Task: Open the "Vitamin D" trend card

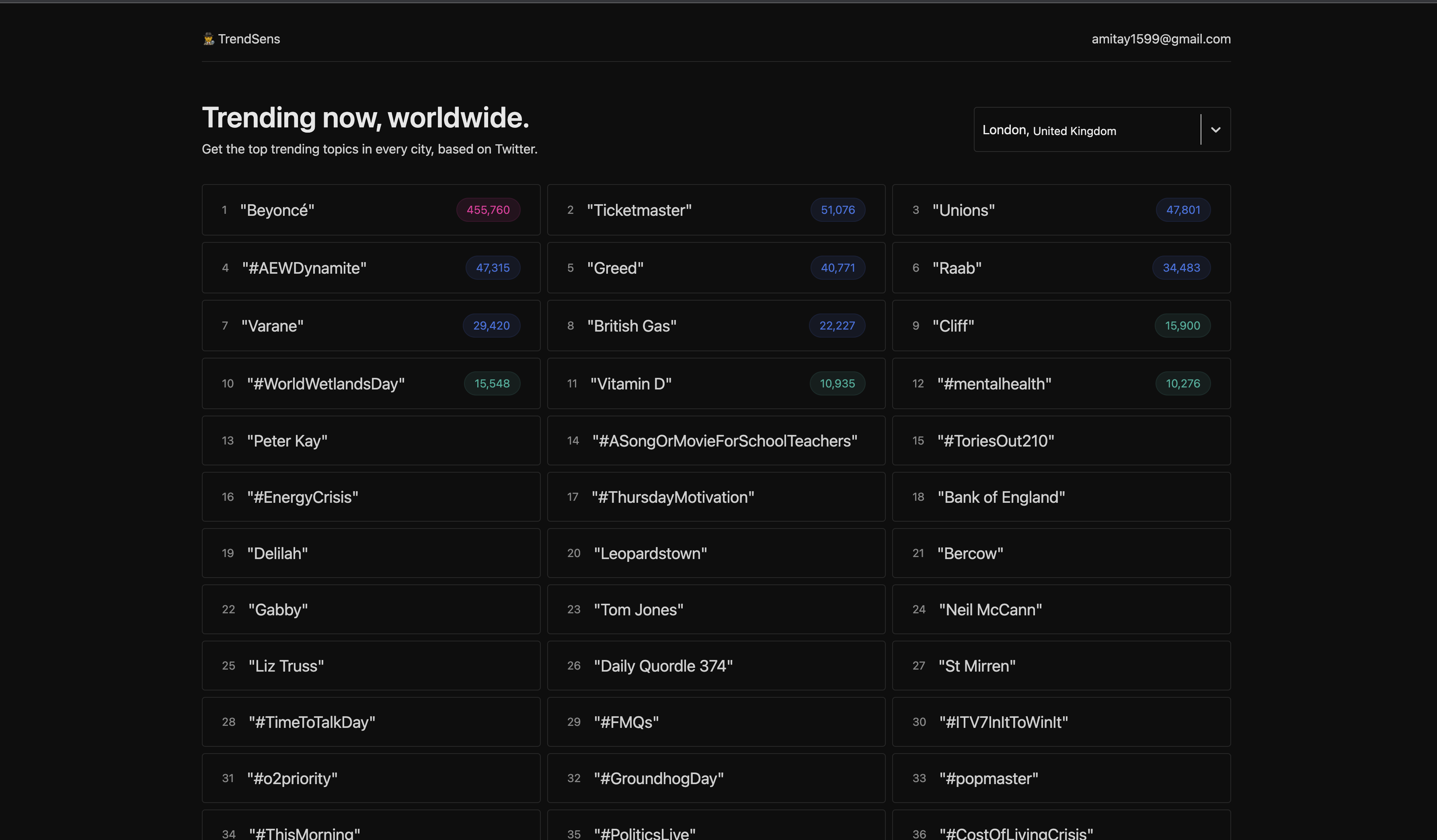Action: pyautogui.click(x=716, y=383)
